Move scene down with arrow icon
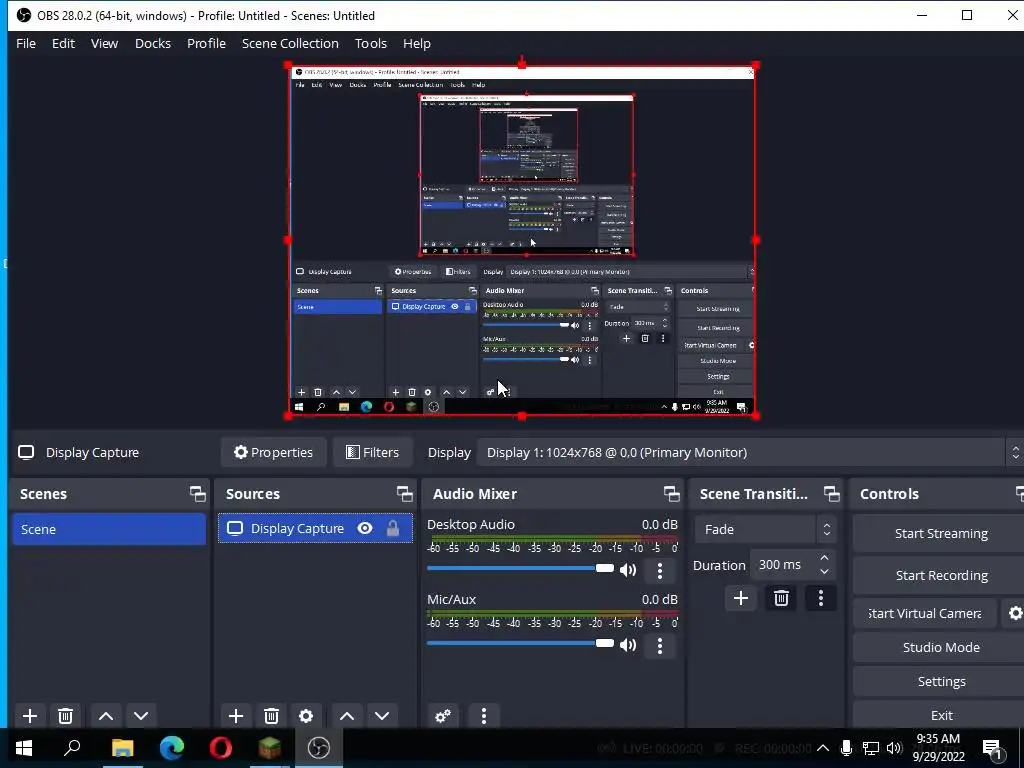Image resolution: width=1024 pixels, height=768 pixels. pos(141,716)
